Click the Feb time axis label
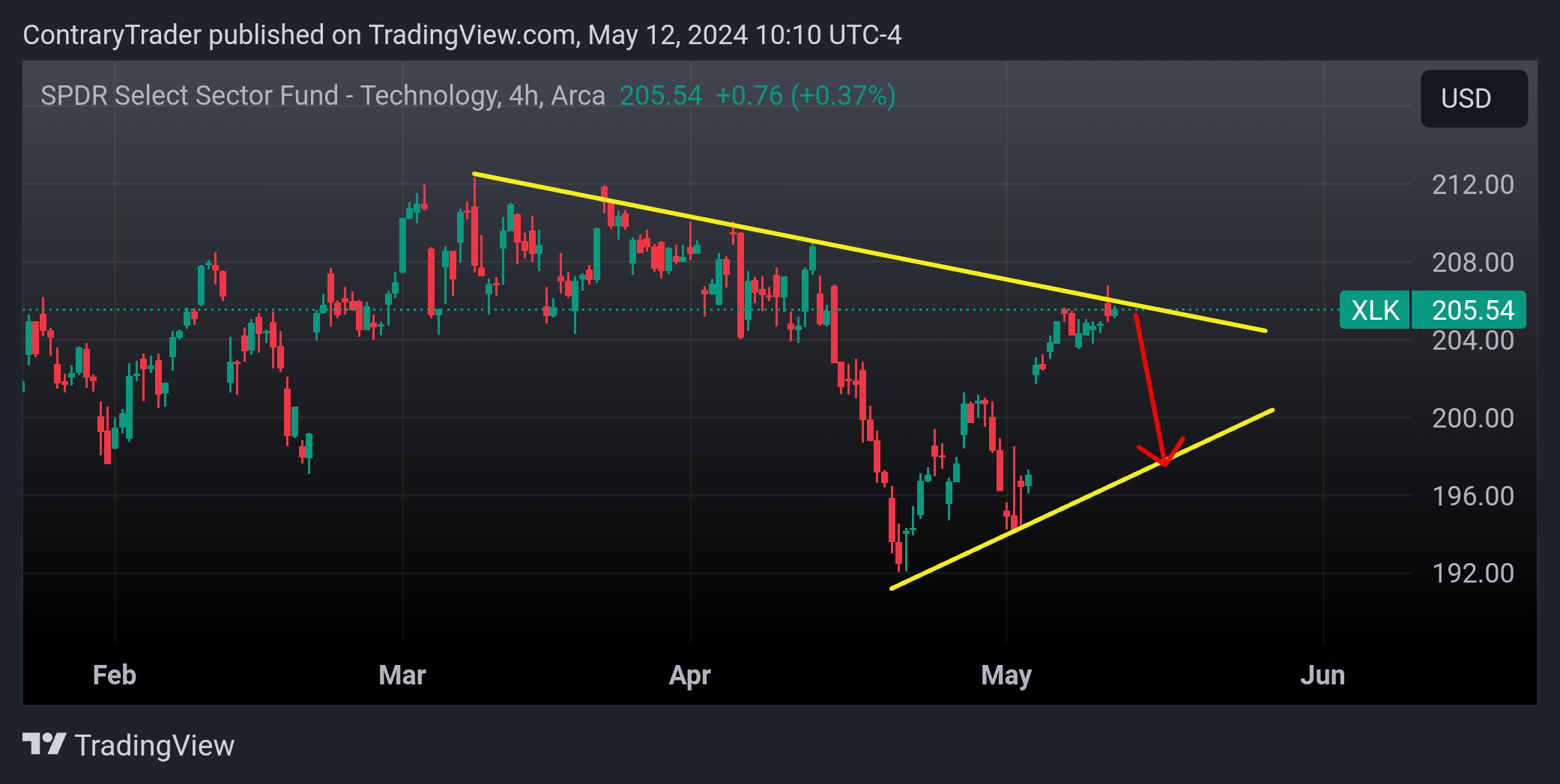Image resolution: width=1560 pixels, height=784 pixels. (115, 675)
